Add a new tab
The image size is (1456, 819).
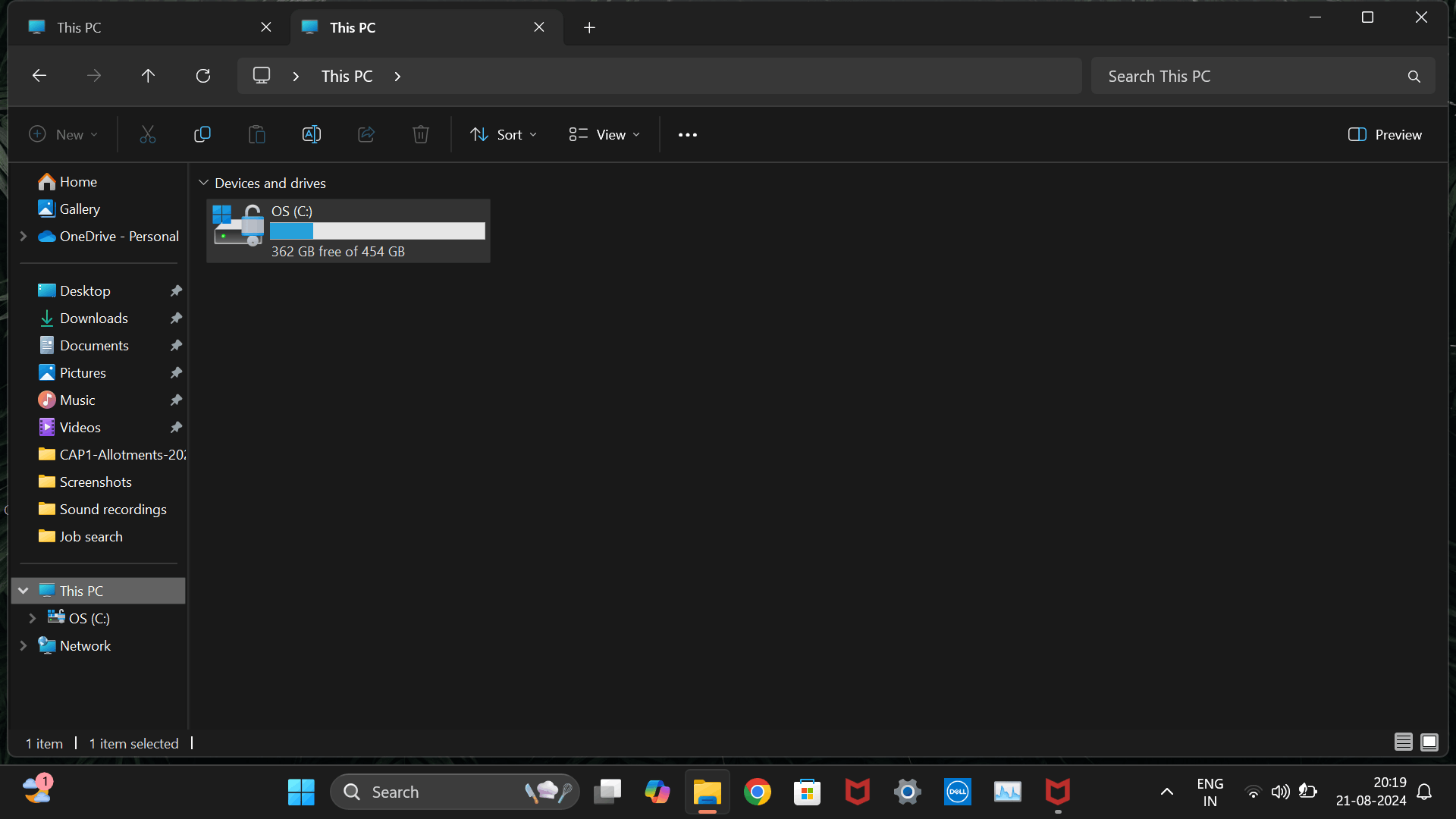pyautogui.click(x=589, y=27)
